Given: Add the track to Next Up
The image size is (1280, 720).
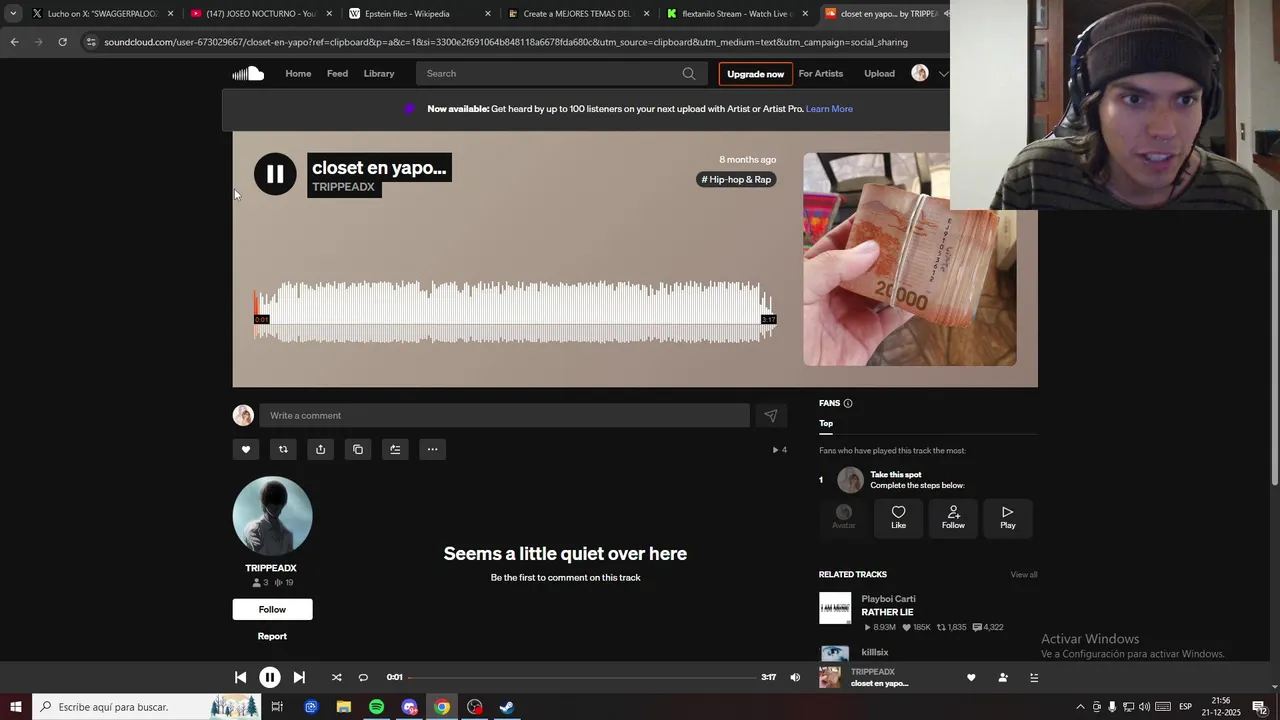Looking at the screenshot, I should click(395, 450).
